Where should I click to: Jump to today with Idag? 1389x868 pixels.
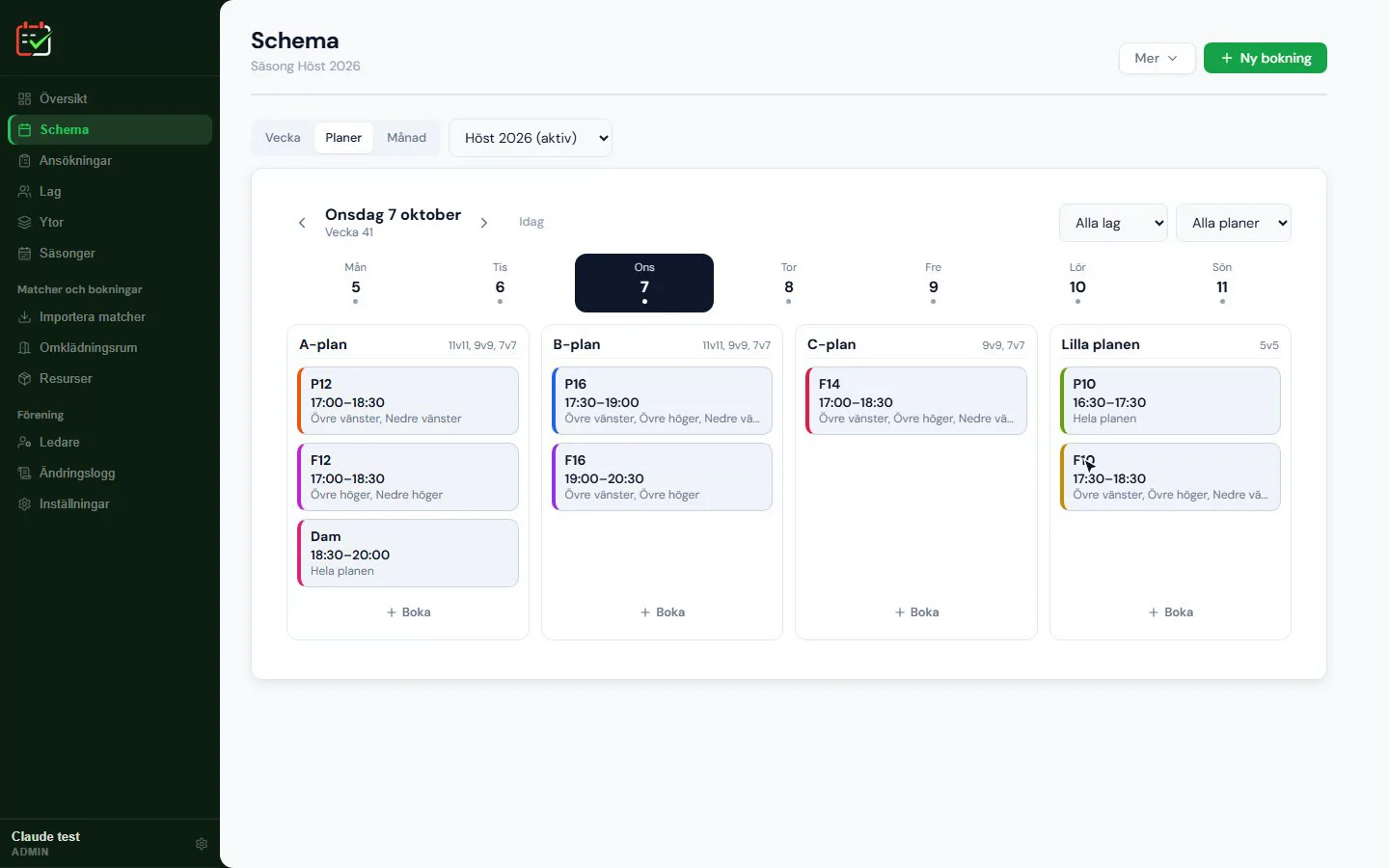[x=531, y=222]
